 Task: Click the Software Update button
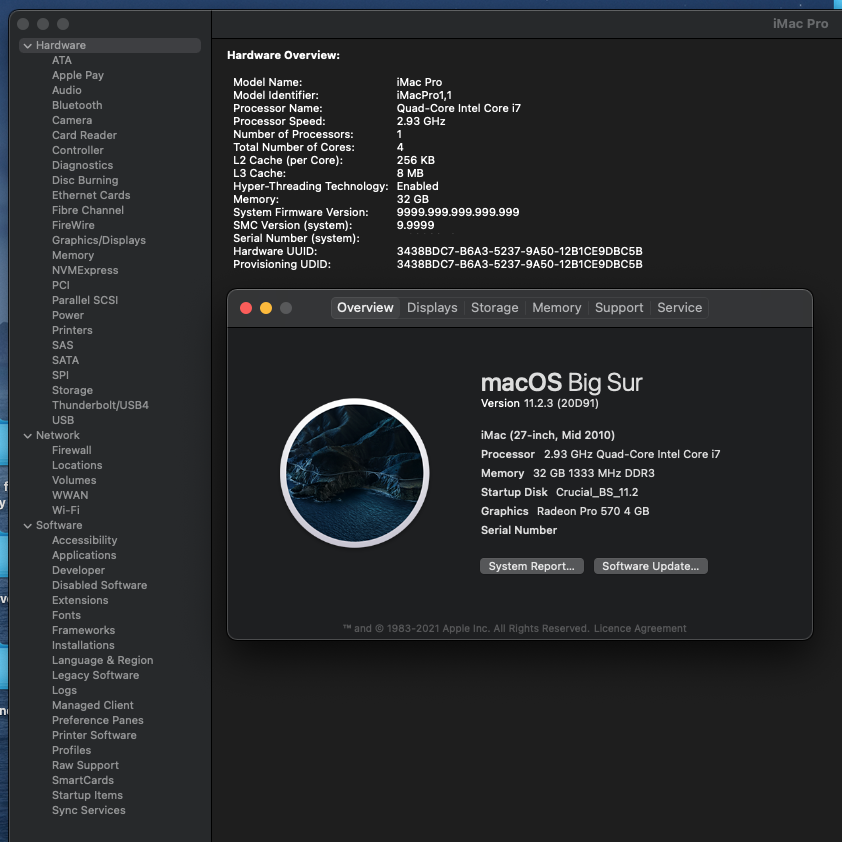point(651,566)
